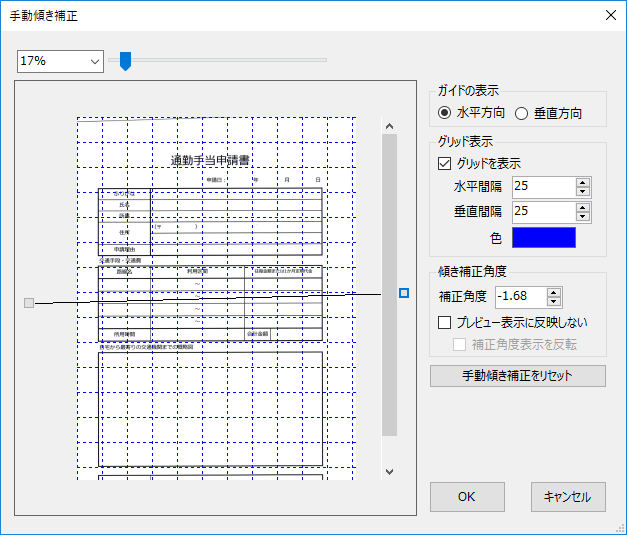Click the left gray guide line handle
The image size is (627, 535).
point(29,303)
